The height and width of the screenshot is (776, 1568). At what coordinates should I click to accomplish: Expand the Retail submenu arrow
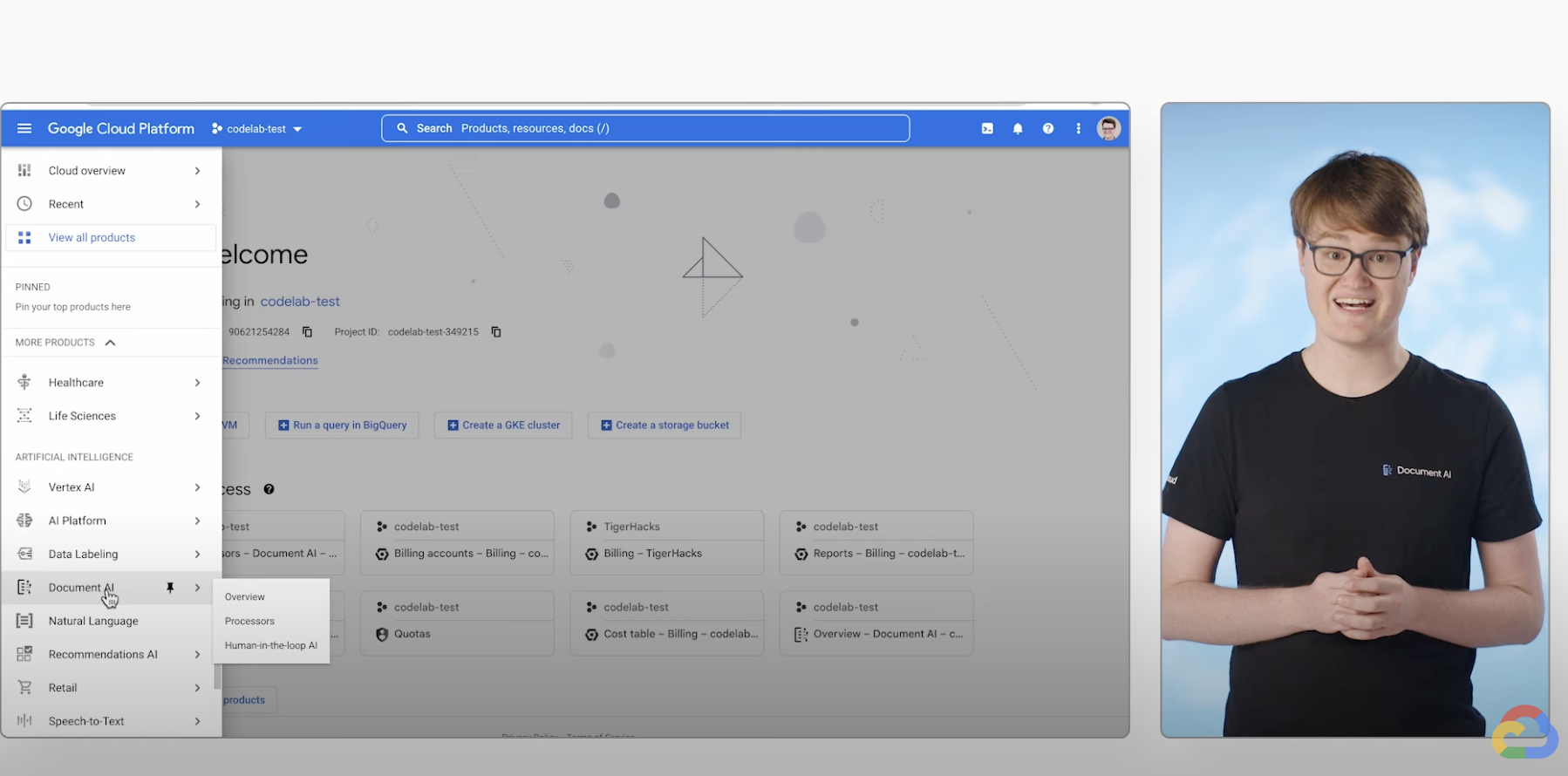(197, 687)
